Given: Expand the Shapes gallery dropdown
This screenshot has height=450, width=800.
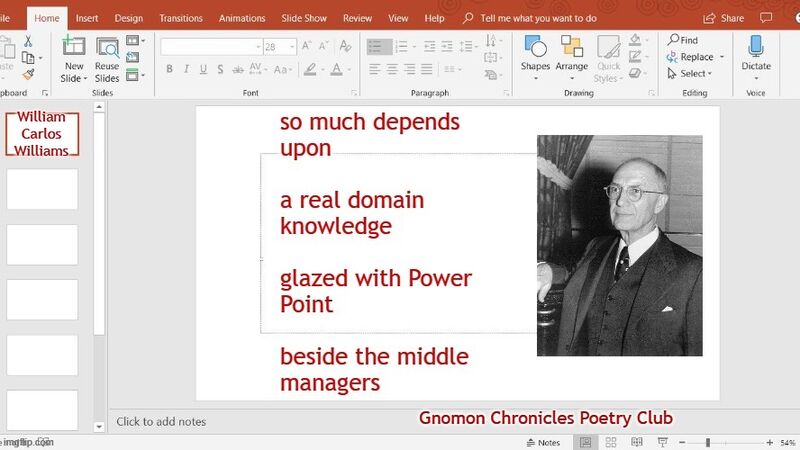Looking at the screenshot, I should [535, 79].
